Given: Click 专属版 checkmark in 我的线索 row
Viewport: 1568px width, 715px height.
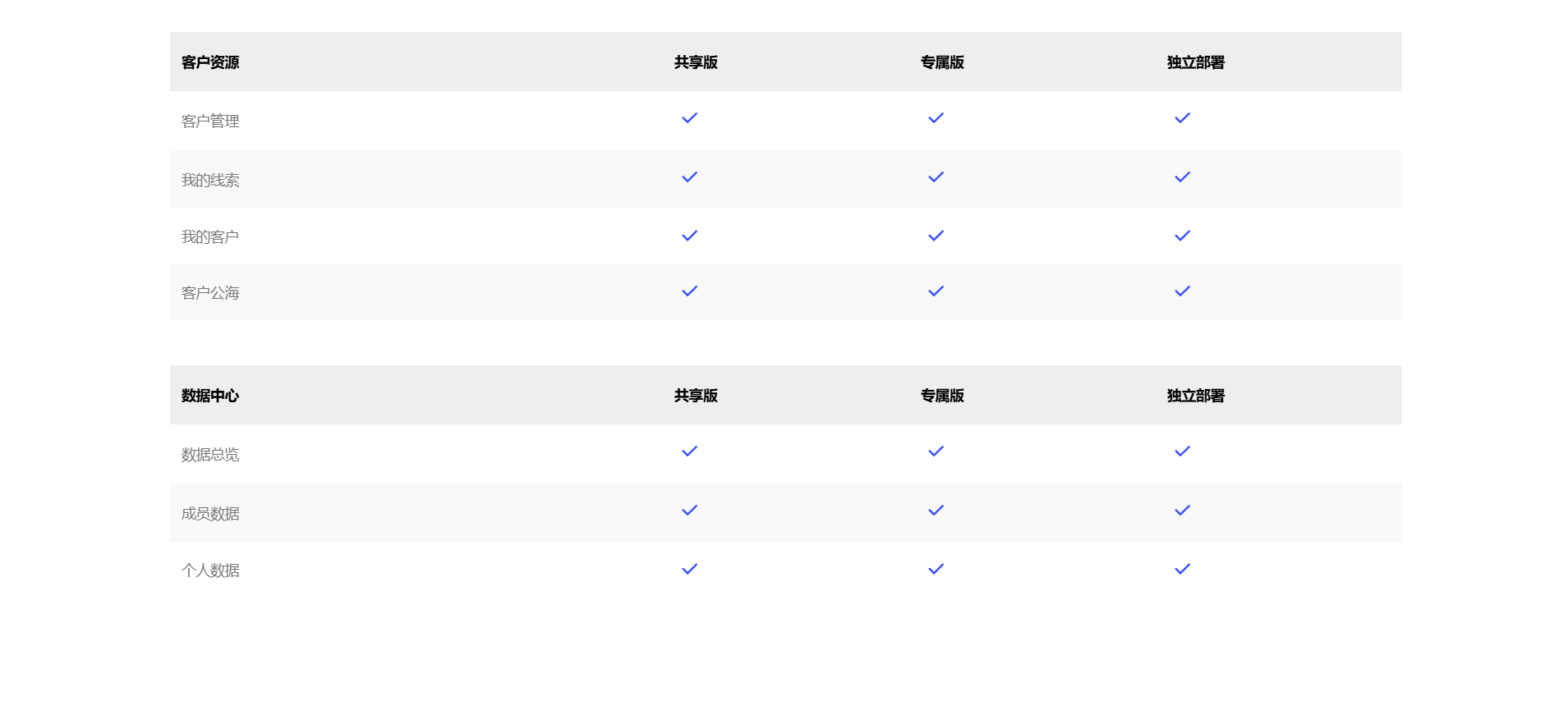Looking at the screenshot, I should [936, 177].
